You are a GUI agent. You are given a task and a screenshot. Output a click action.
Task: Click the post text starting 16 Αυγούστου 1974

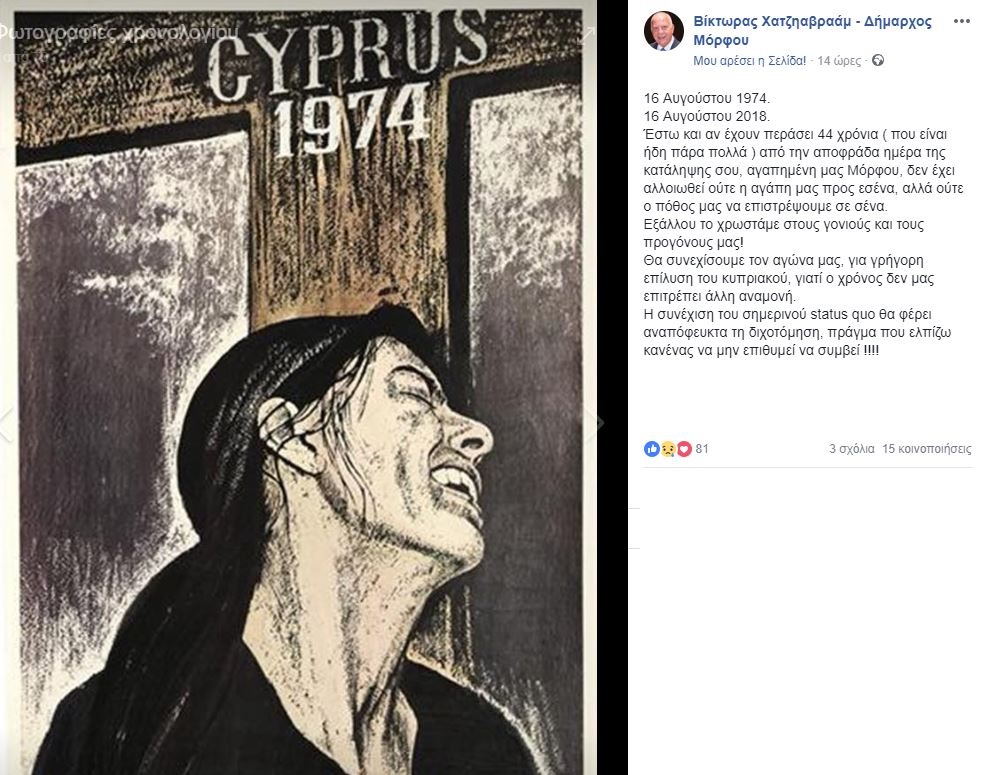coord(803,224)
